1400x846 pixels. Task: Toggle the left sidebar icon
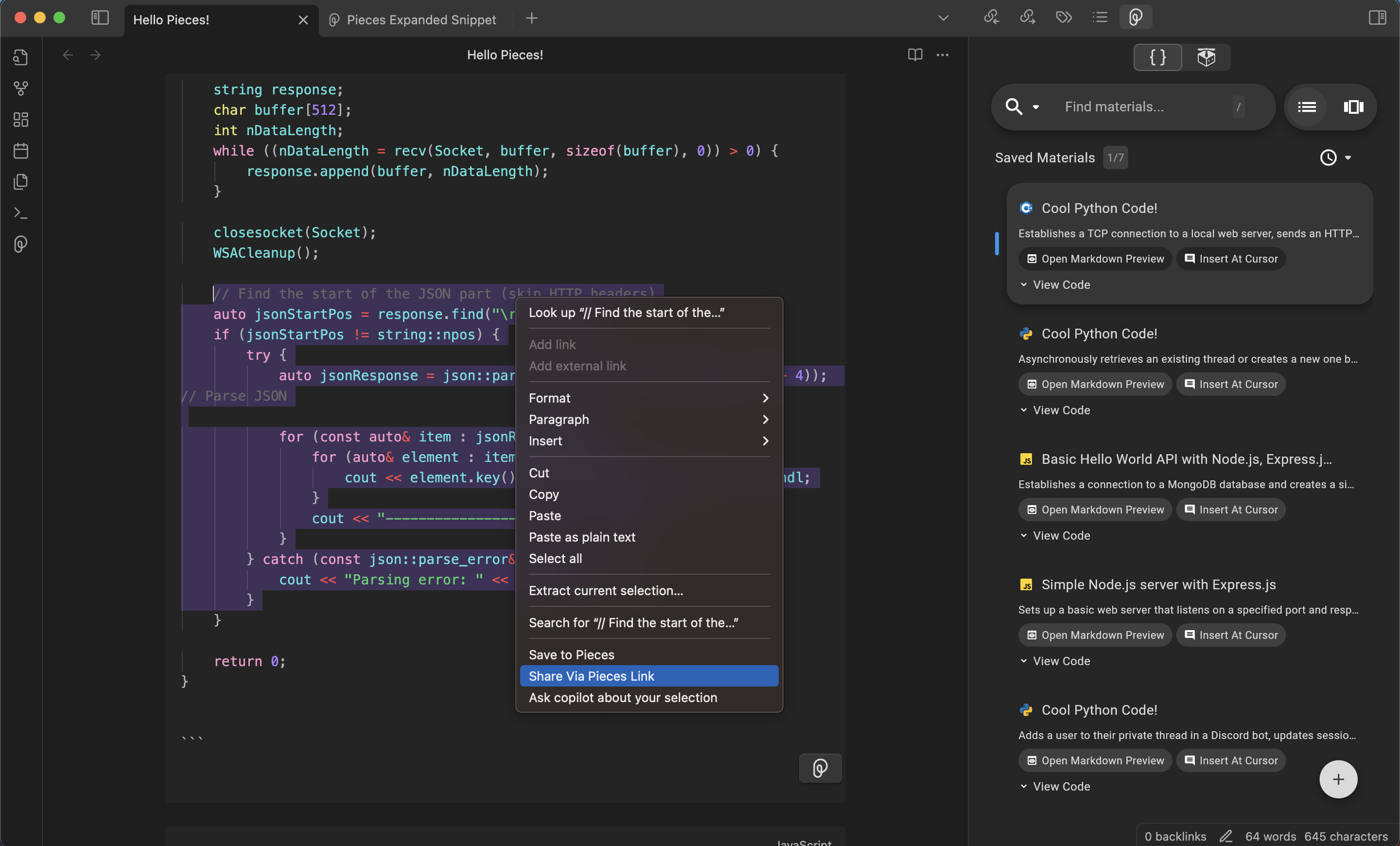pos(100,18)
